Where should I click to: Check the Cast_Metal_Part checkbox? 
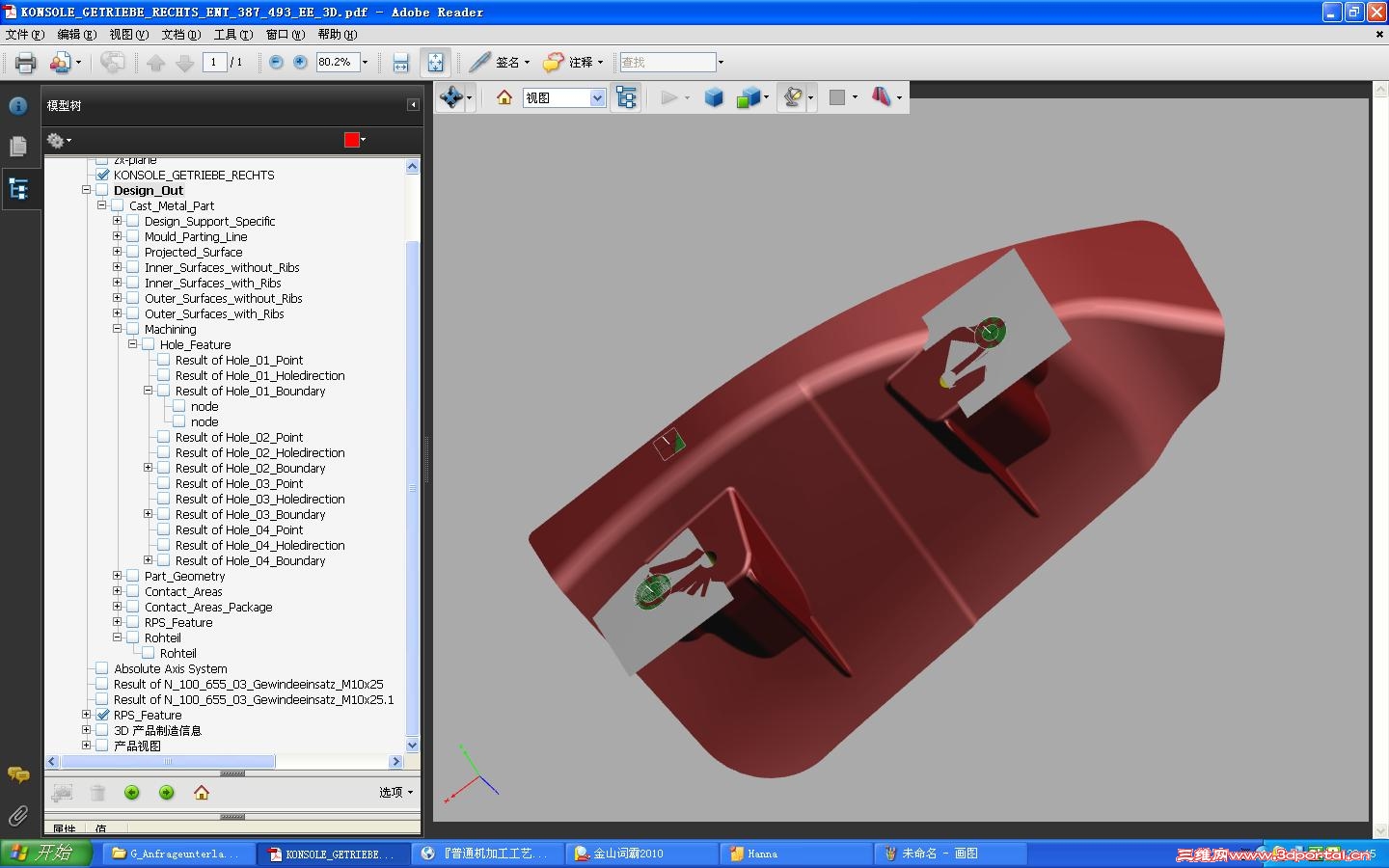[x=118, y=205]
